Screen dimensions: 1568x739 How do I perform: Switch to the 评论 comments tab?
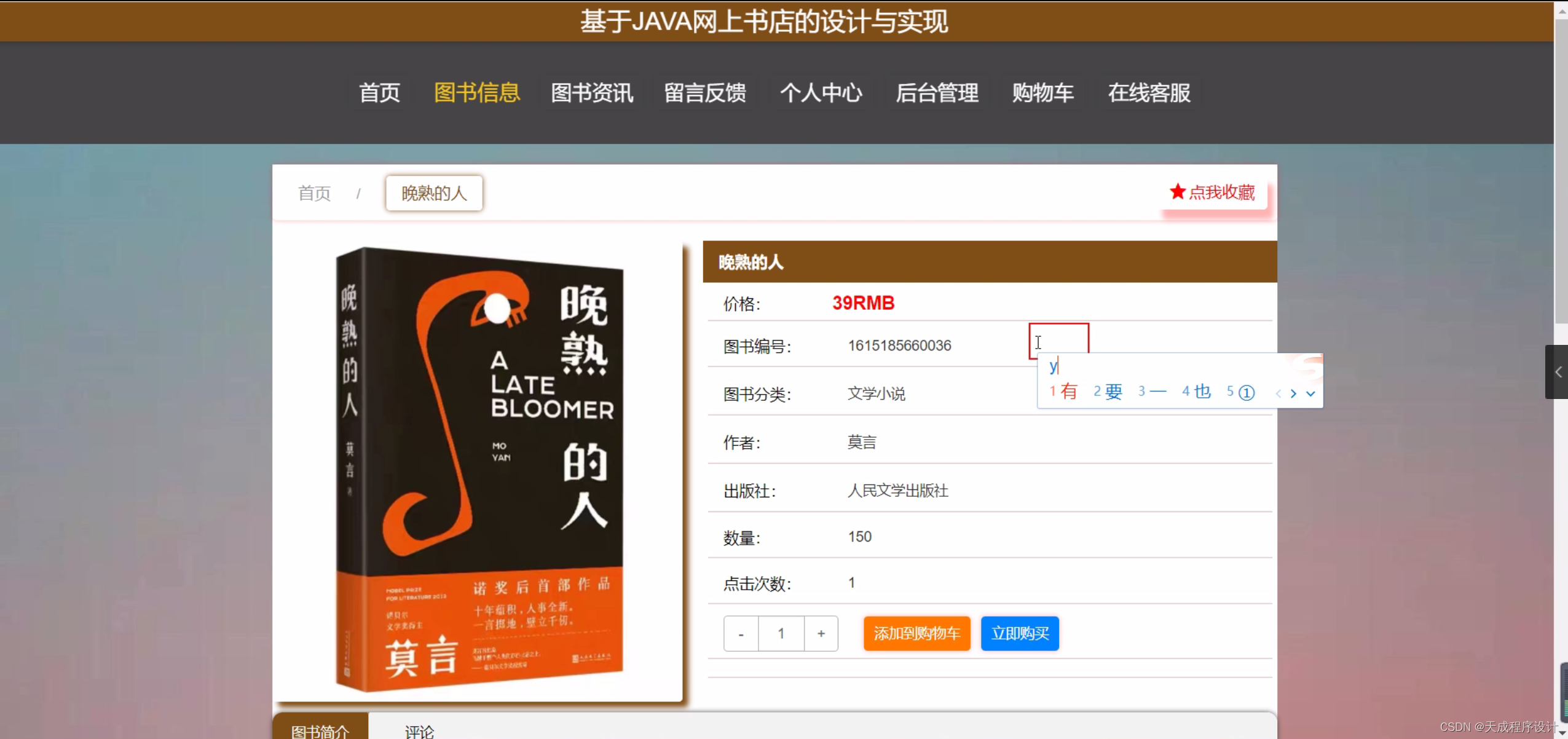click(419, 730)
